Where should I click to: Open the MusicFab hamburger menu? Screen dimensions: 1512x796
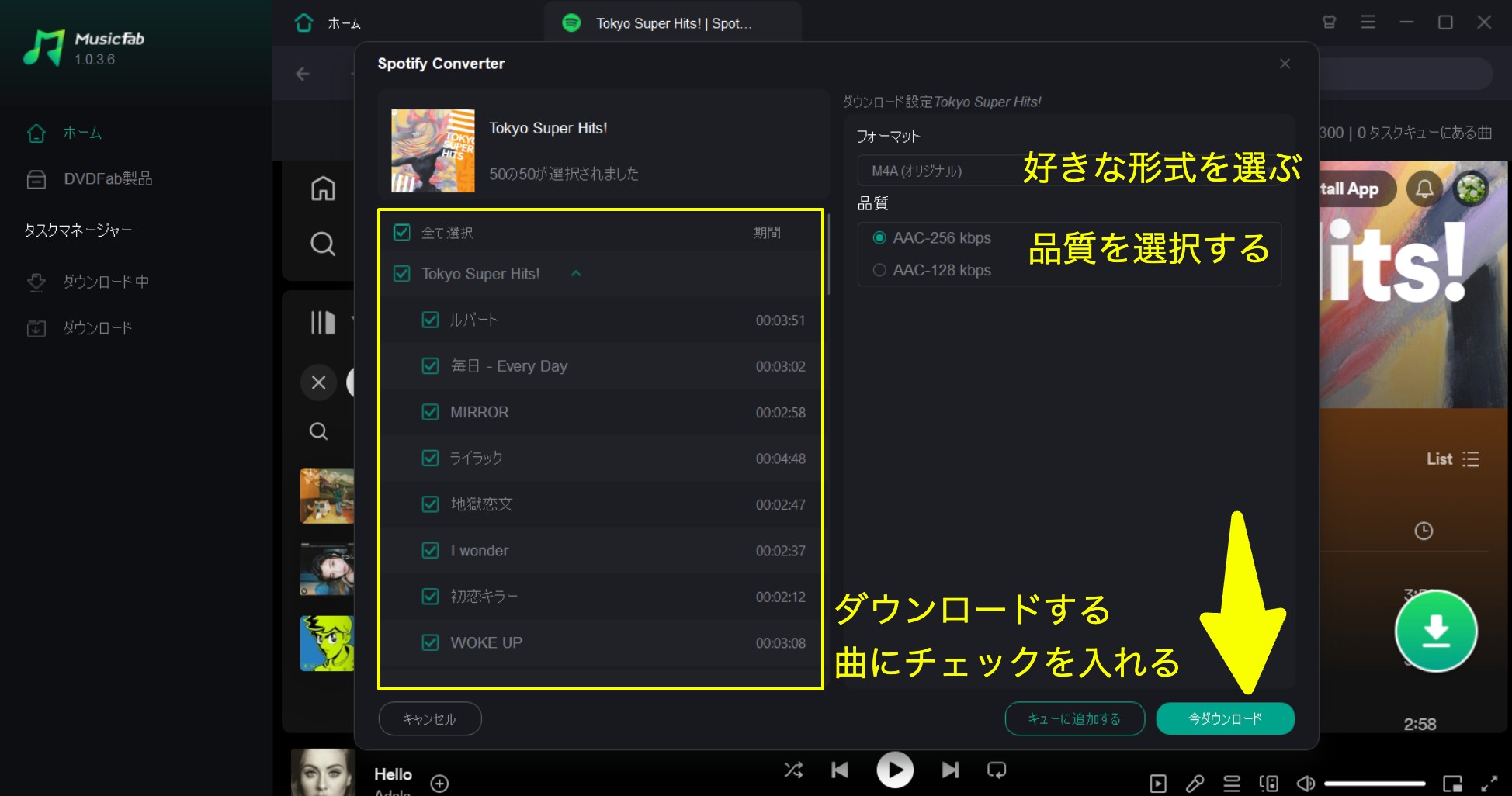click(1368, 22)
